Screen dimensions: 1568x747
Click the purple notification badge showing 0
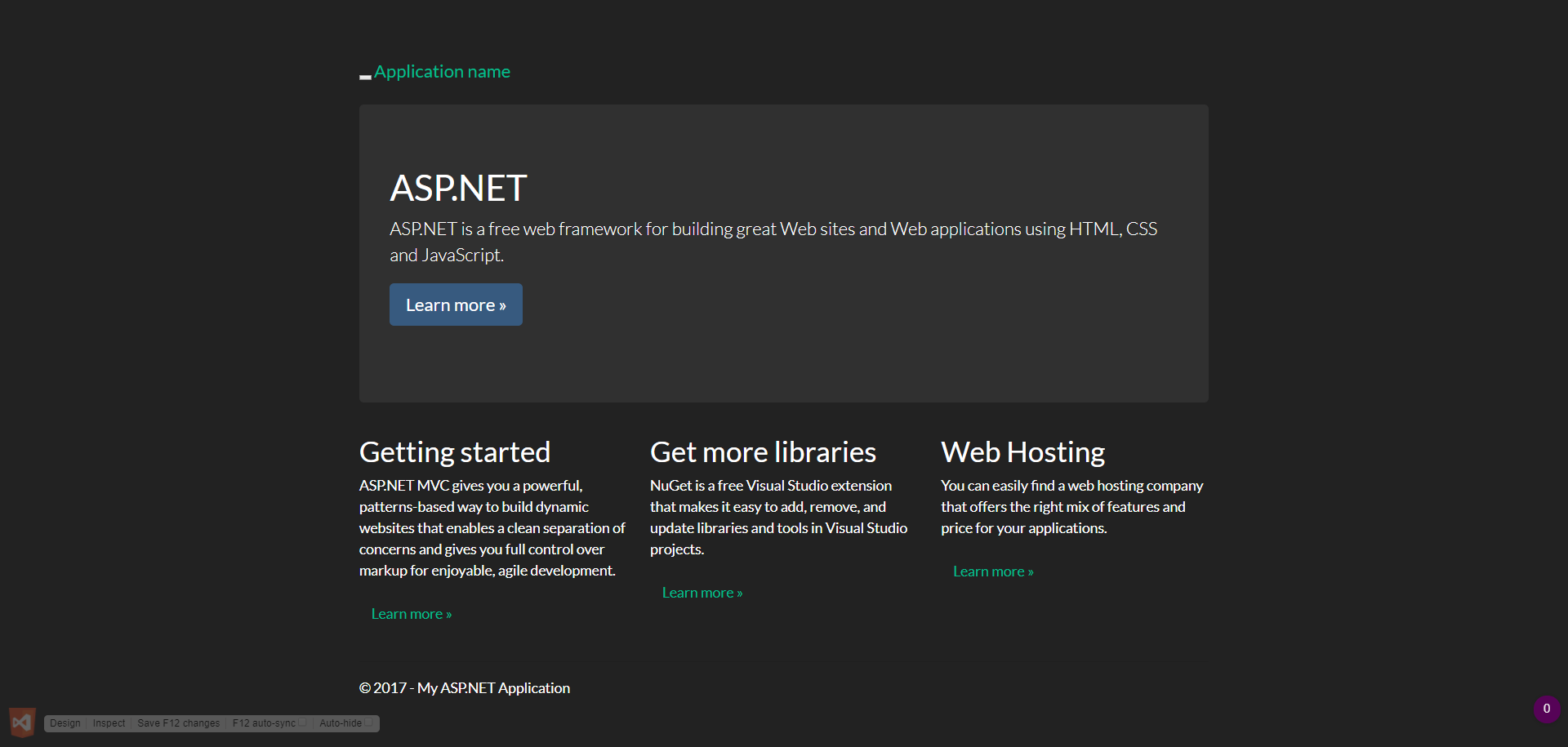[x=1547, y=709]
